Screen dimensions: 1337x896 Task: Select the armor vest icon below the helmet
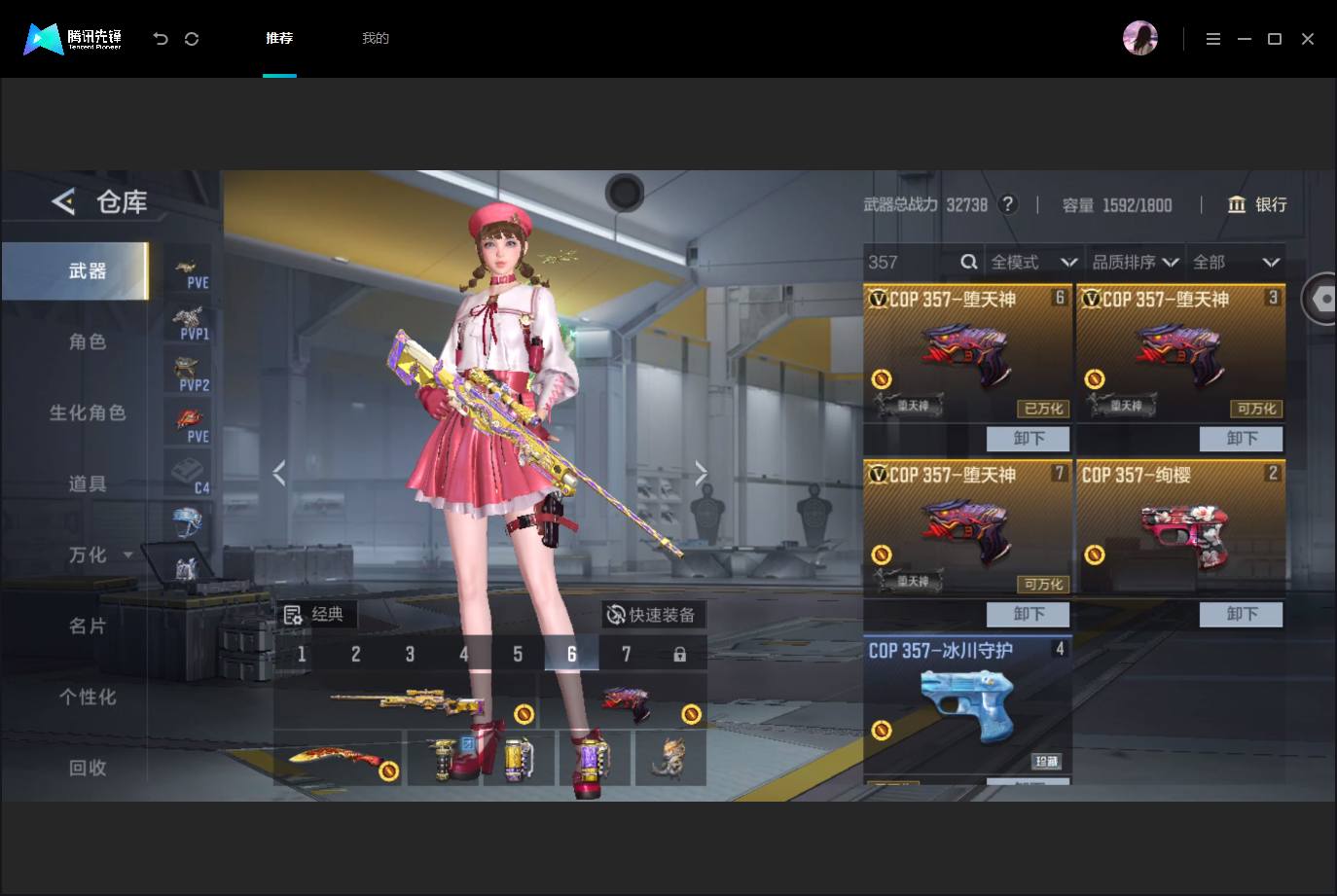[188, 569]
